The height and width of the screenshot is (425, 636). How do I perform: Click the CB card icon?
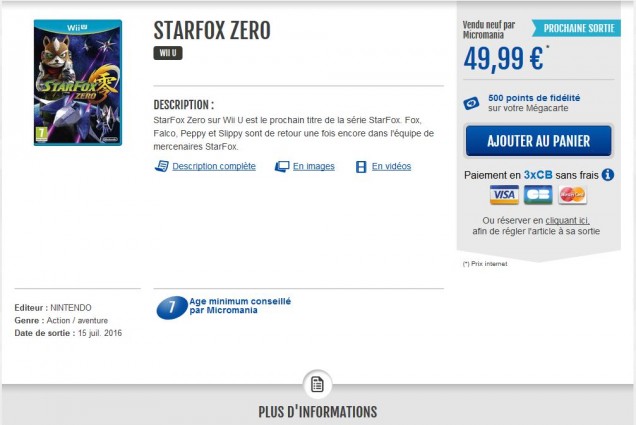[538, 194]
